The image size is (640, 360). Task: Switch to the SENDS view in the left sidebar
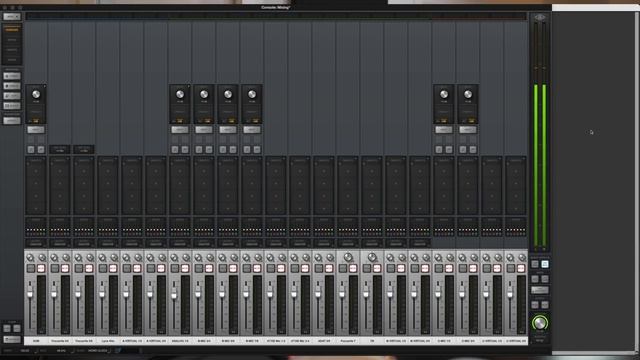pyautogui.click(x=12, y=60)
